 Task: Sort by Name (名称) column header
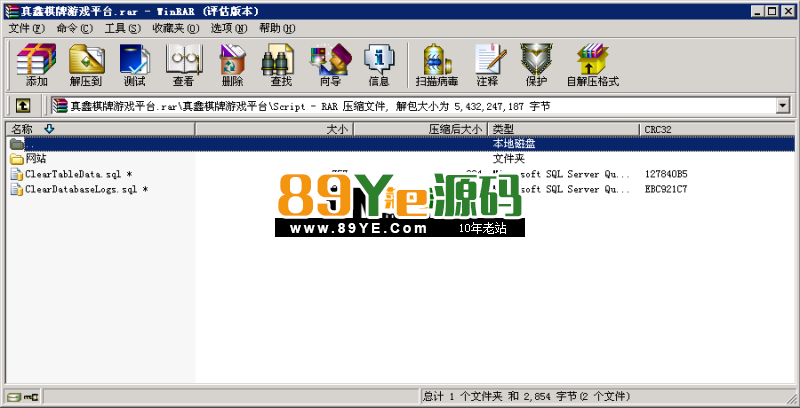[x=101, y=130]
